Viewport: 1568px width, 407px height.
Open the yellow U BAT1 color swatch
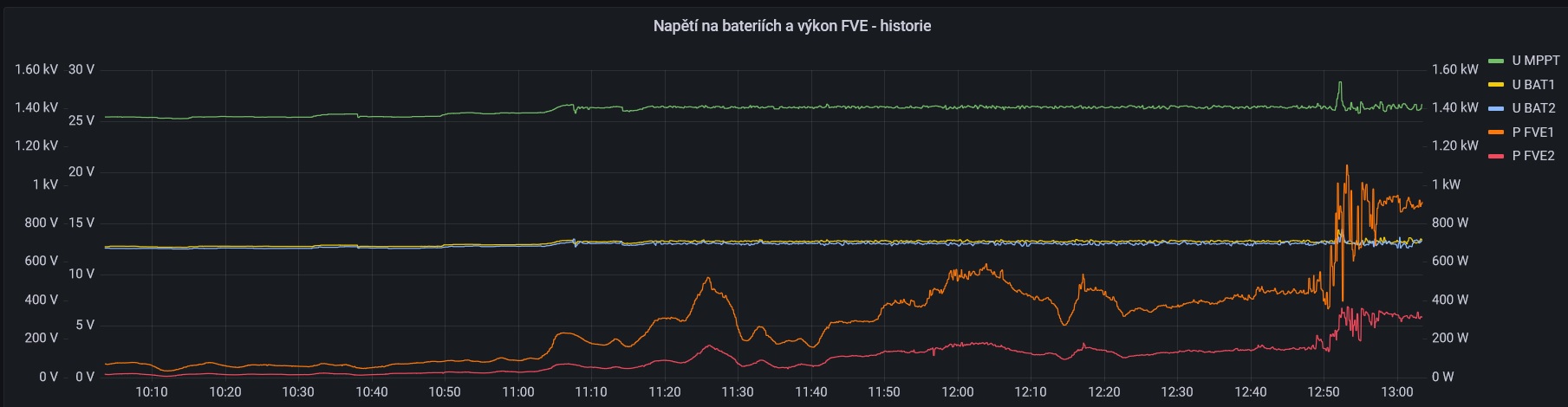pyautogui.click(x=1496, y=85)
